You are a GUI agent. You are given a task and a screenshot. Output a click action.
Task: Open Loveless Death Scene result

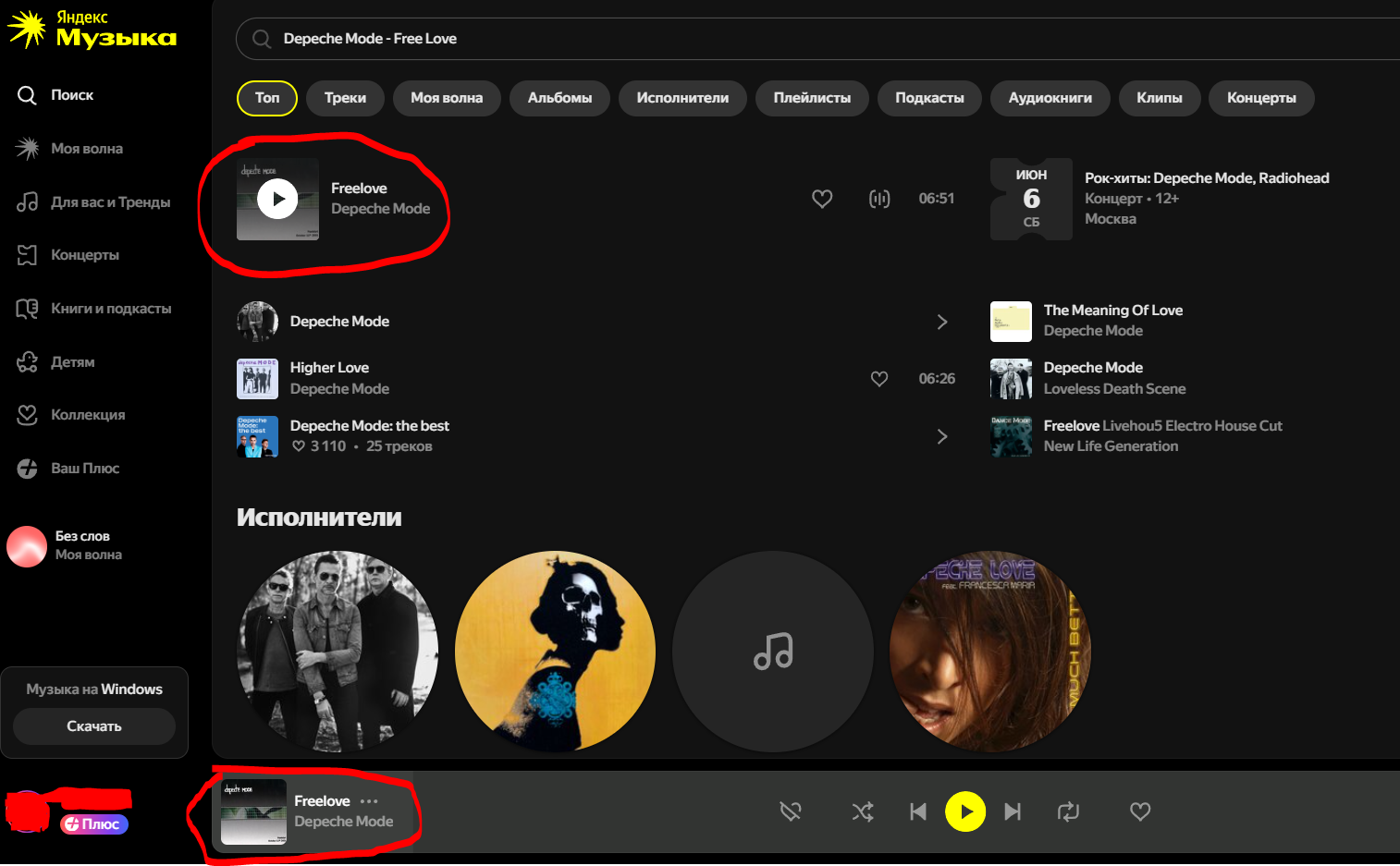[x=1114, y=389]
